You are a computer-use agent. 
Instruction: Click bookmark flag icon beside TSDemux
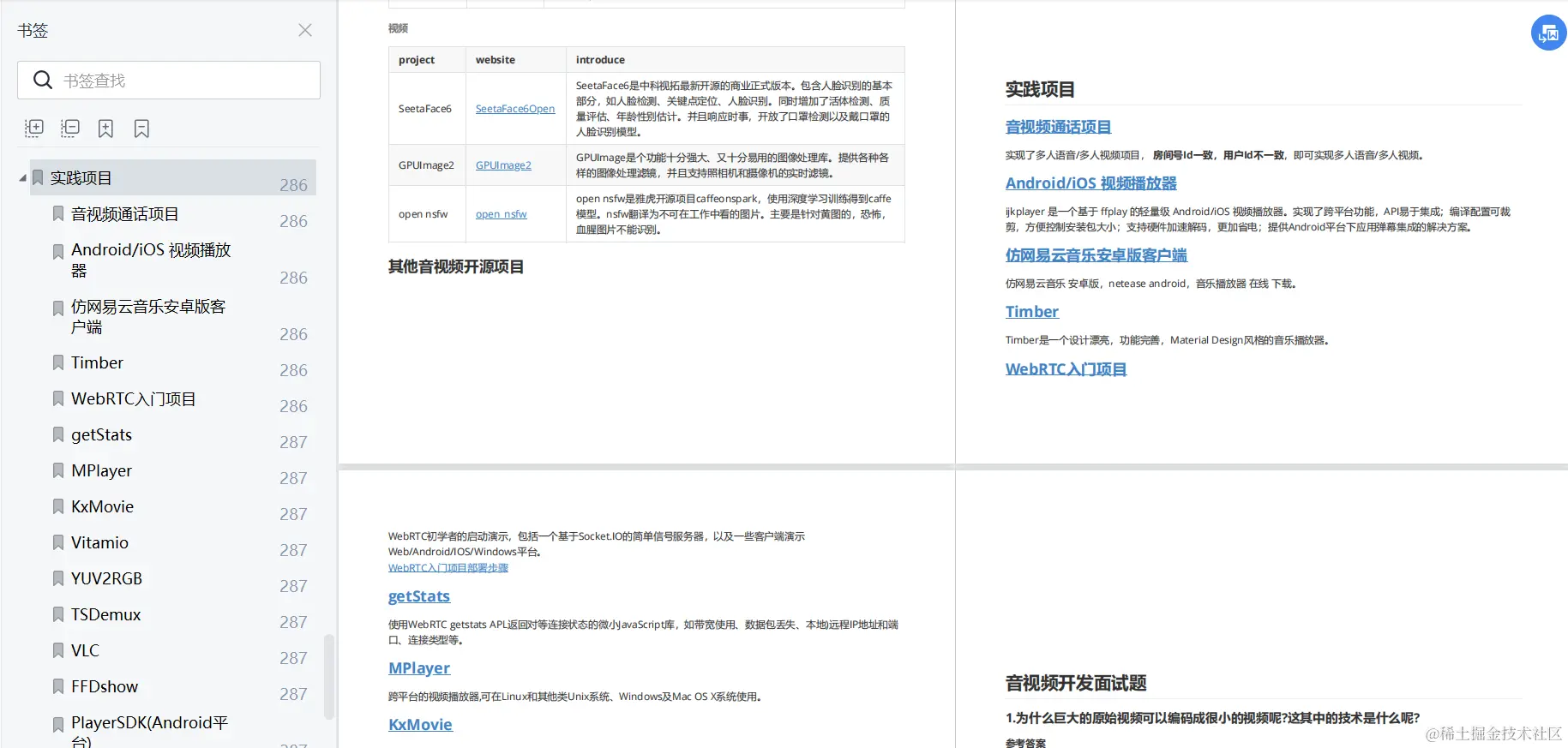point(58,614)
